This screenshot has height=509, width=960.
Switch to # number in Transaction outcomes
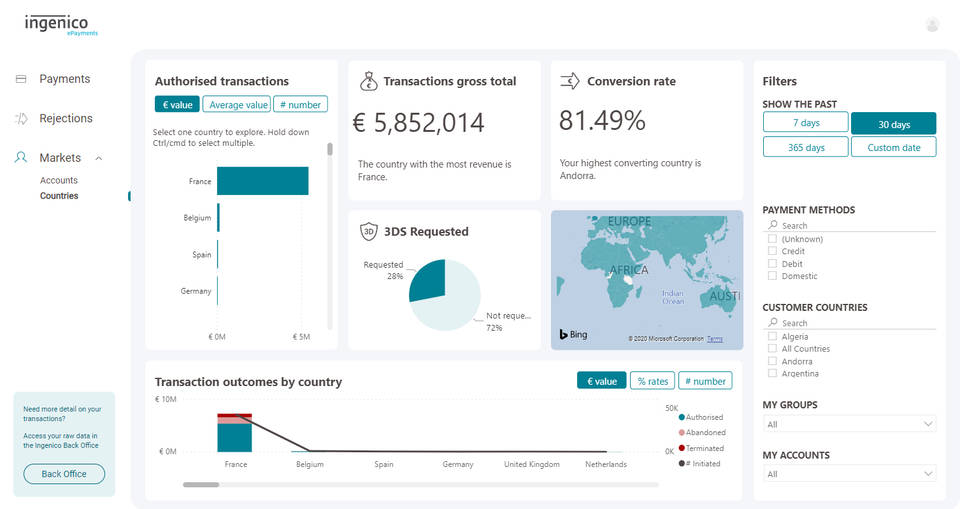point(705,381)
